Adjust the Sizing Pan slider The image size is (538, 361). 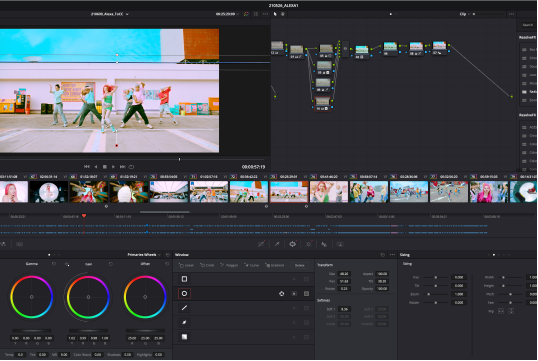(435, 277)
